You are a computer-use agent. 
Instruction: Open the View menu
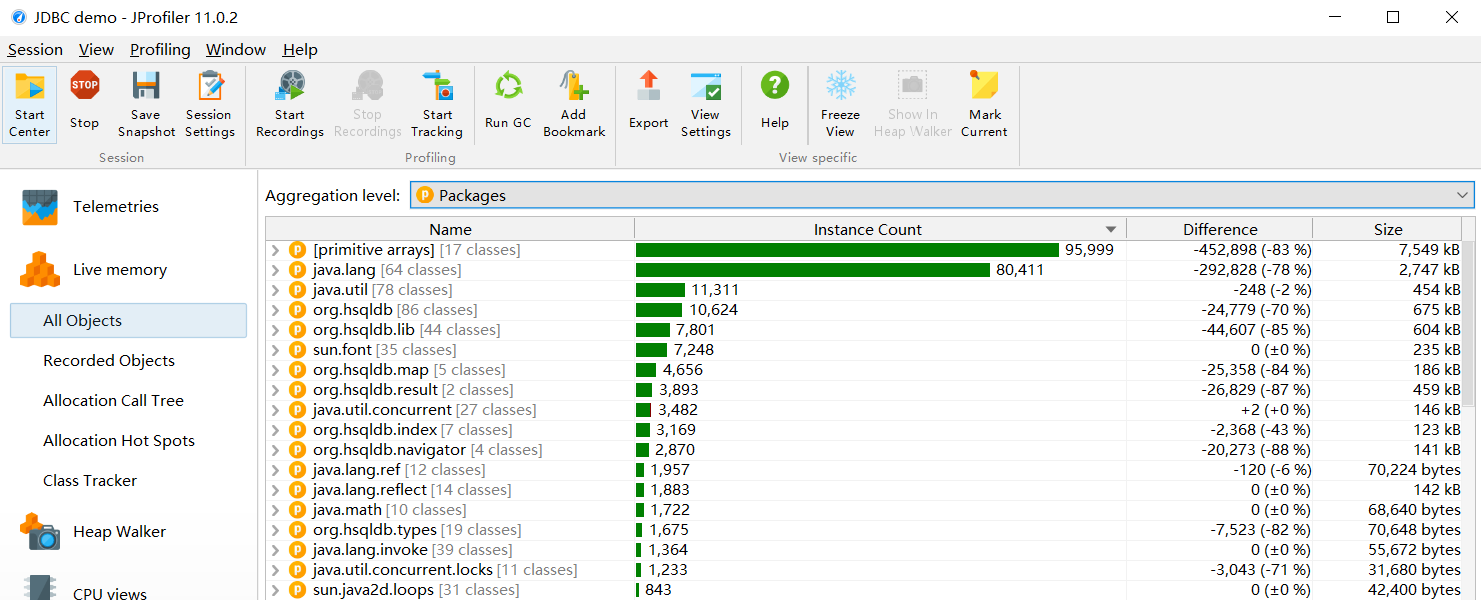coord(96,50)
